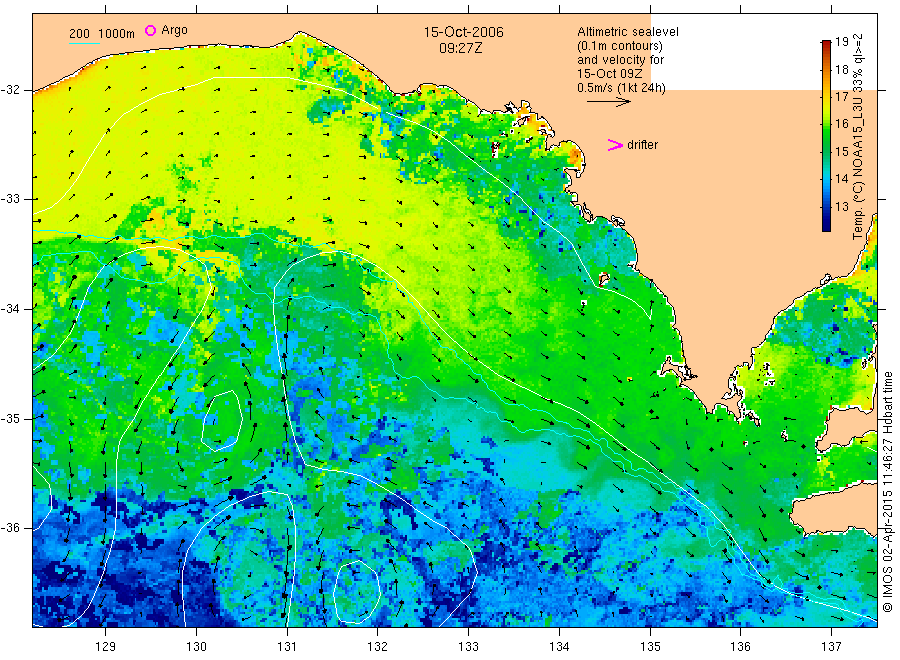Viewport: 900px width, 660px height.
Task: Click the '200 1000m' depth legend text
Action: (102, 34)
